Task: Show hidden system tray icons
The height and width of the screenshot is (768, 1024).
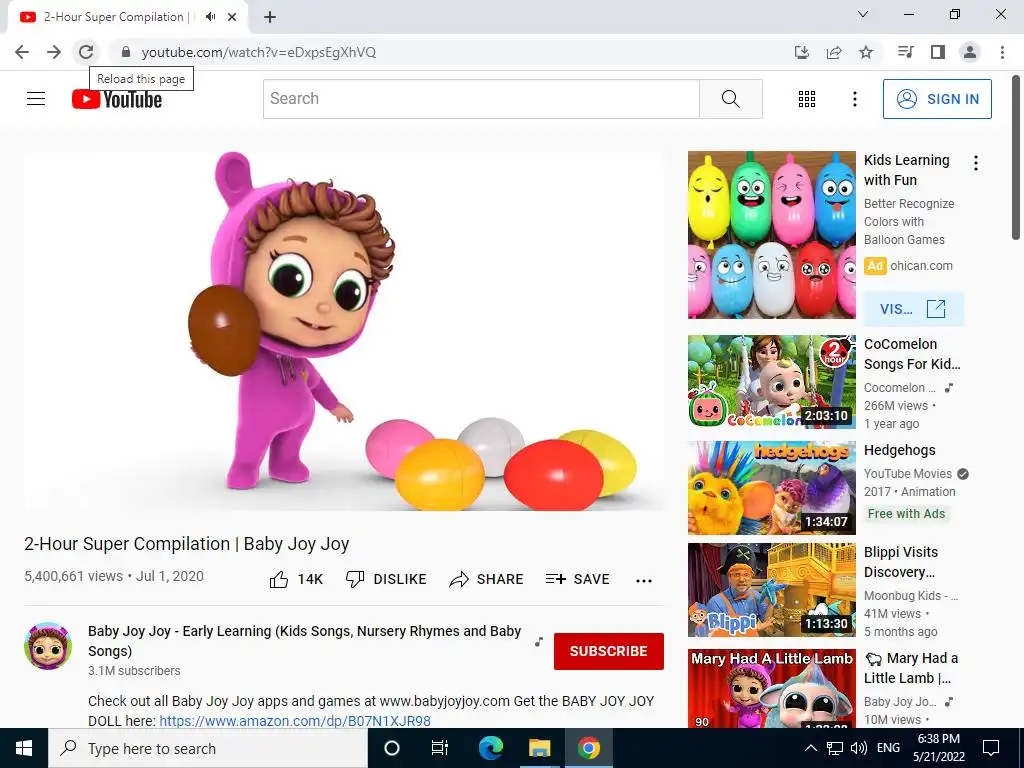Action: (810, 748)
